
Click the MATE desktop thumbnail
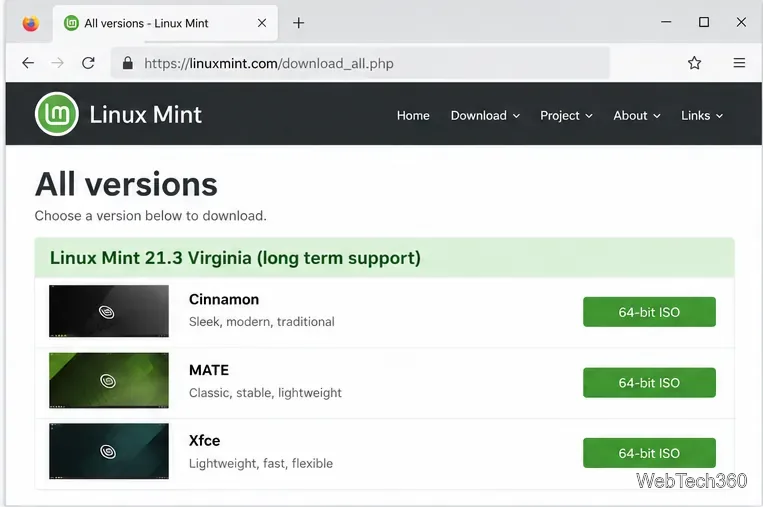click(109, 380)
